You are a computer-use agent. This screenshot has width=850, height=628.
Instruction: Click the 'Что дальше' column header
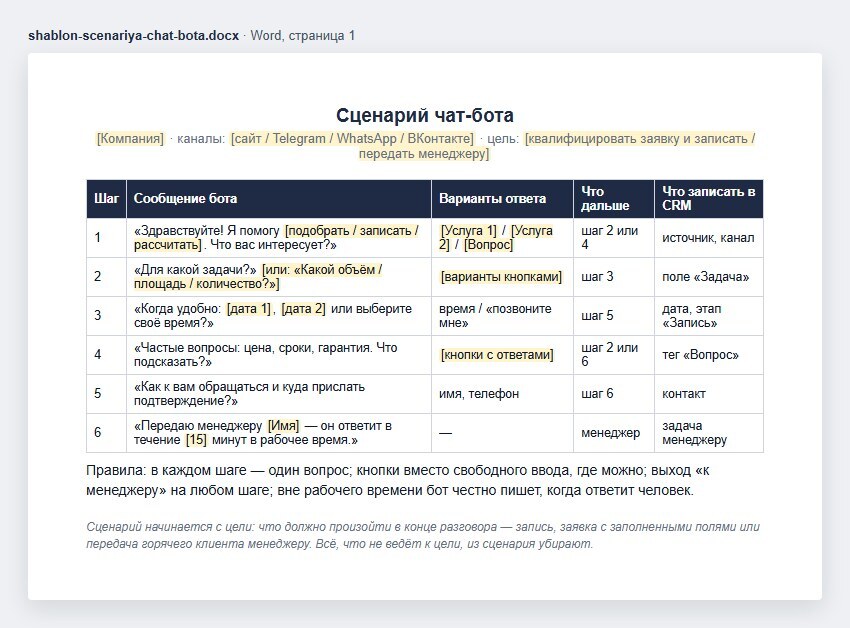tap(614, 198)
